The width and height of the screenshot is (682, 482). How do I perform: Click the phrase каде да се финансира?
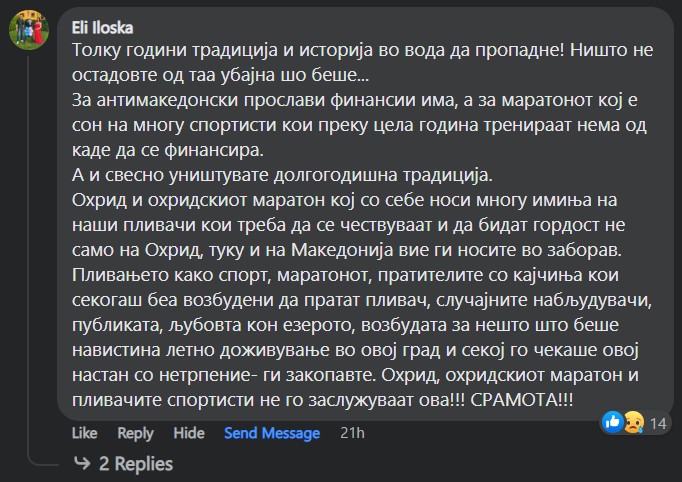pos(168,150)
